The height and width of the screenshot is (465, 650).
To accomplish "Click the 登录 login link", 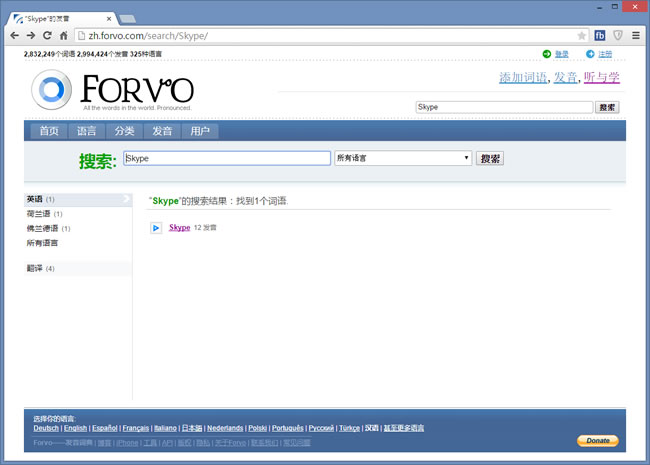I will tap(562, 54).
